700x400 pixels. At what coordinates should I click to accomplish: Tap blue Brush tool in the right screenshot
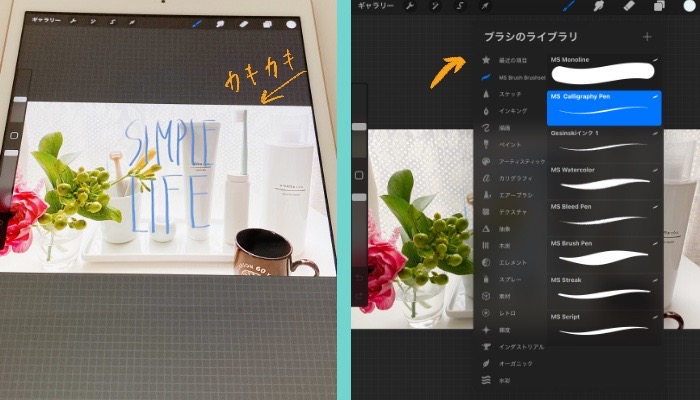(x=569, y=6)
